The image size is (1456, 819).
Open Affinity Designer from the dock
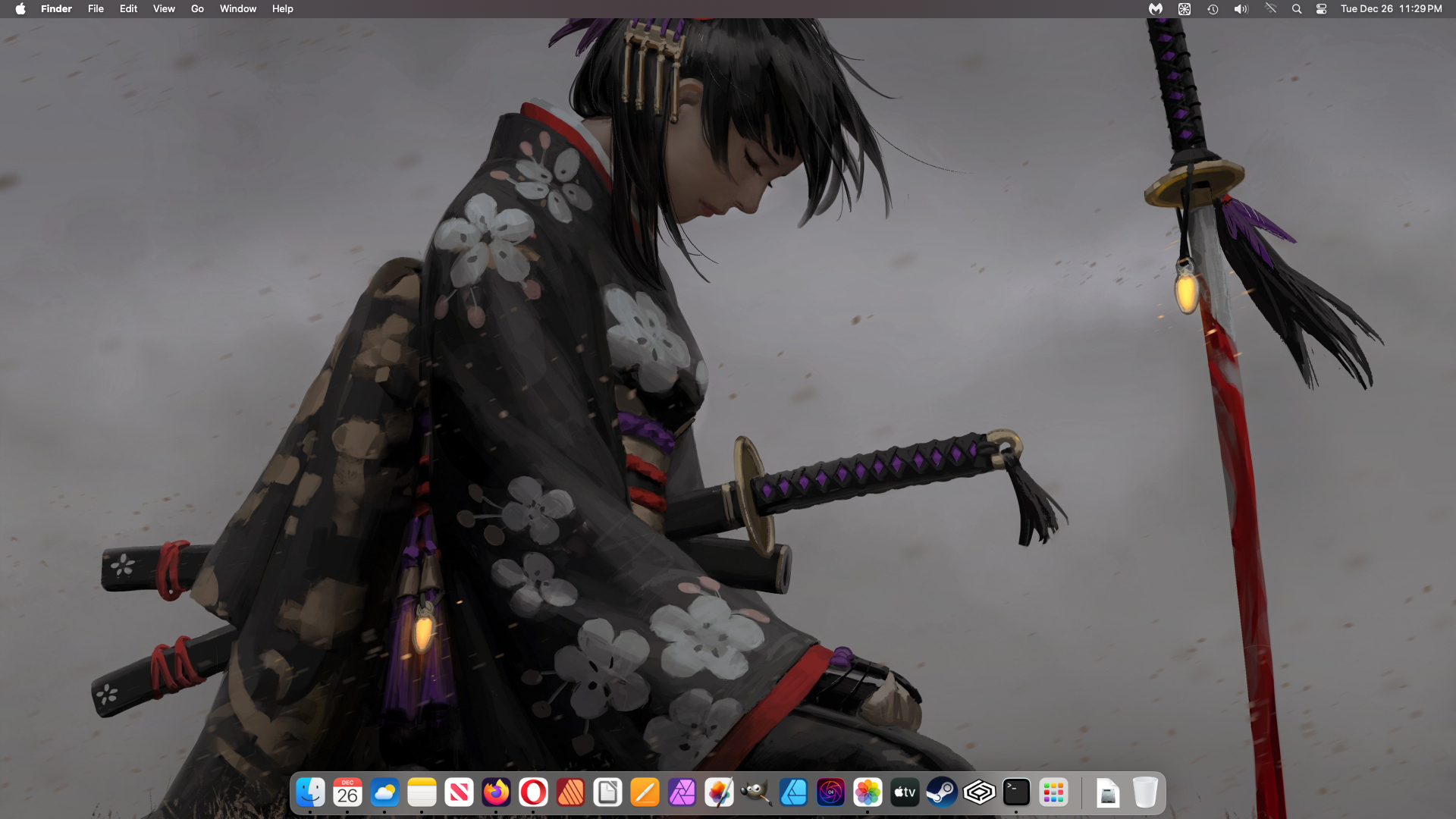pos(793,792)
